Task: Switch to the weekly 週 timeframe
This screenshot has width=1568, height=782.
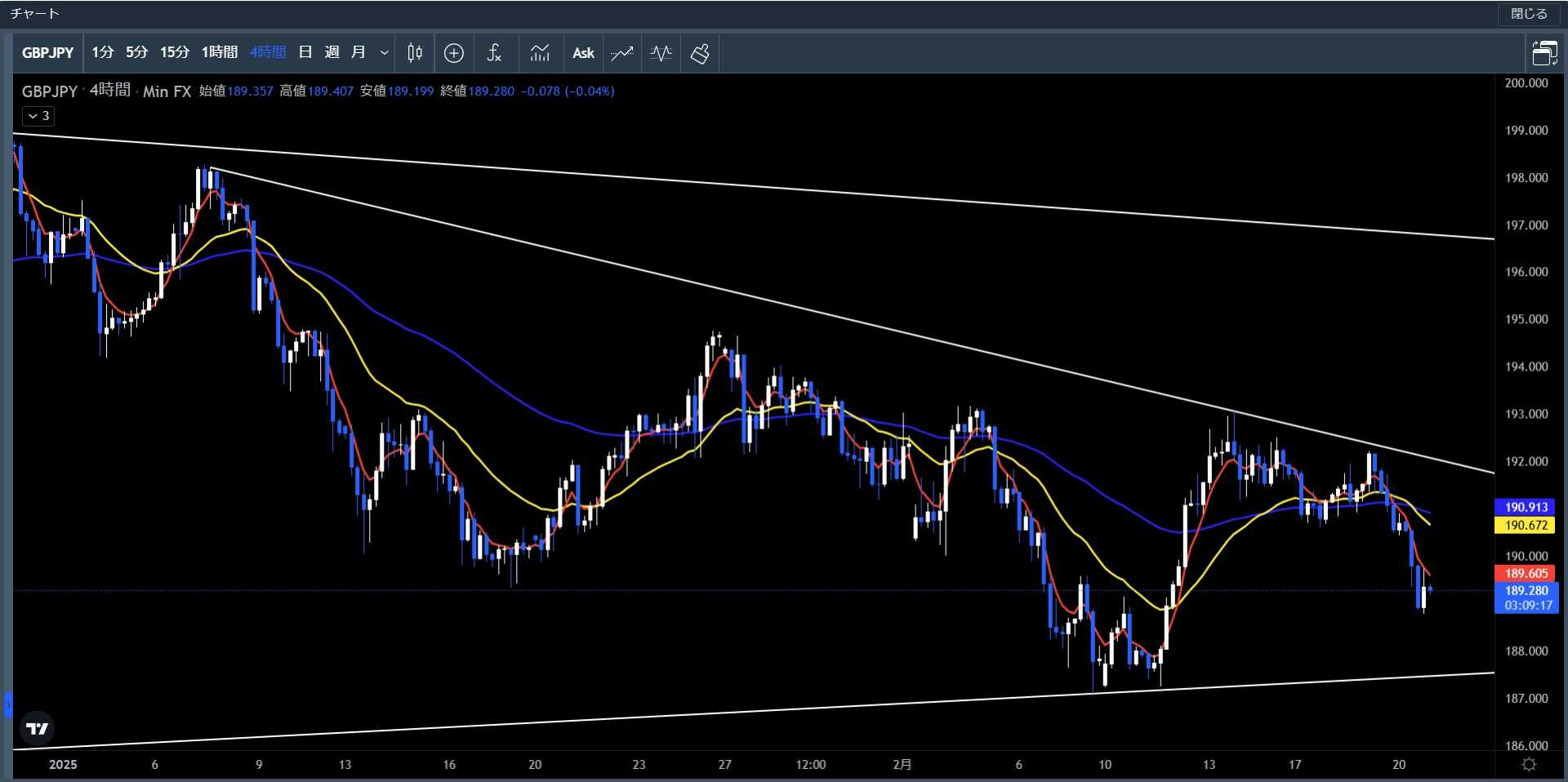Action: click(332, 53)
